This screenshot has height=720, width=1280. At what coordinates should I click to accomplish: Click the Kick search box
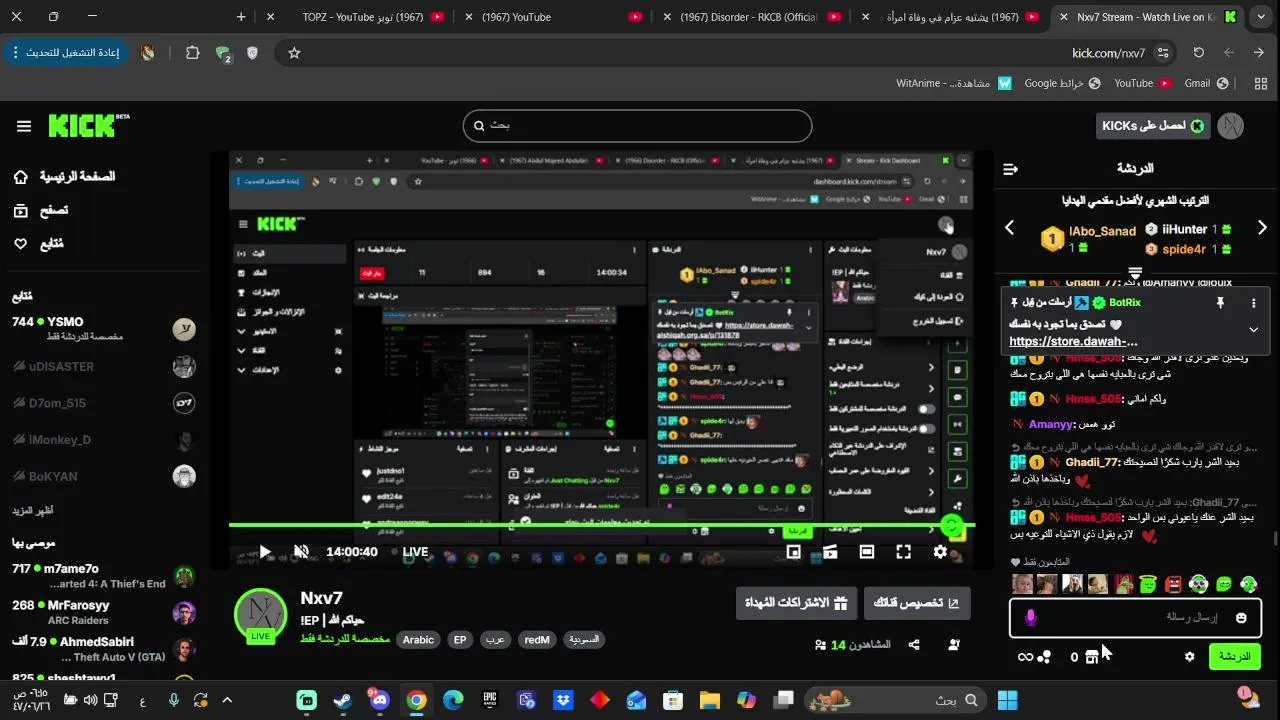[637, 126]
